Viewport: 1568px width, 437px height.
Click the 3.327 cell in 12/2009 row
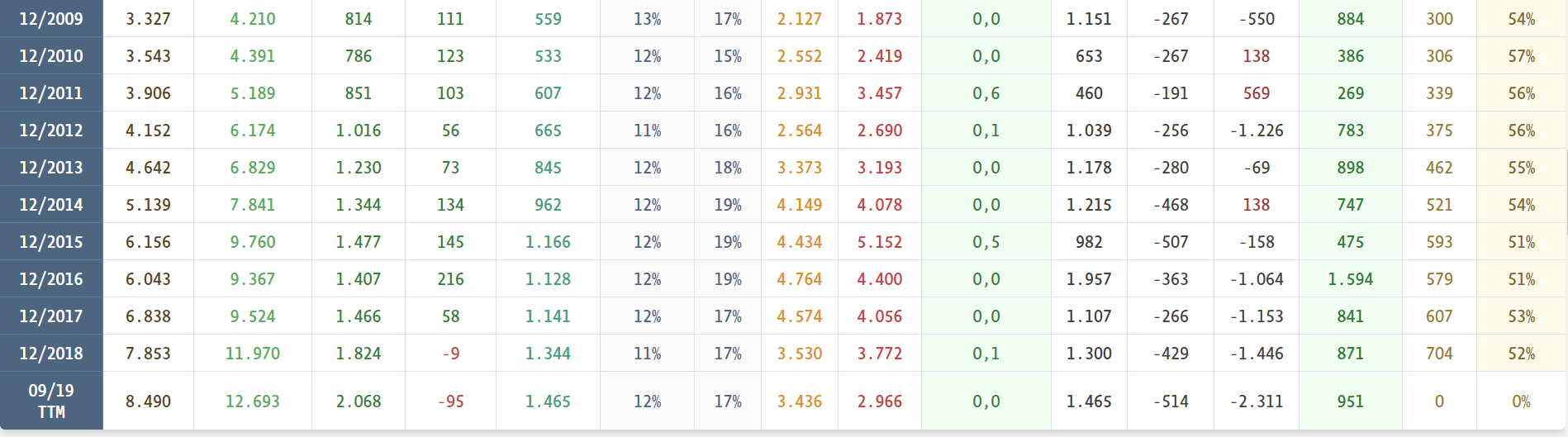pyautogui.click(x=149, y=19)
